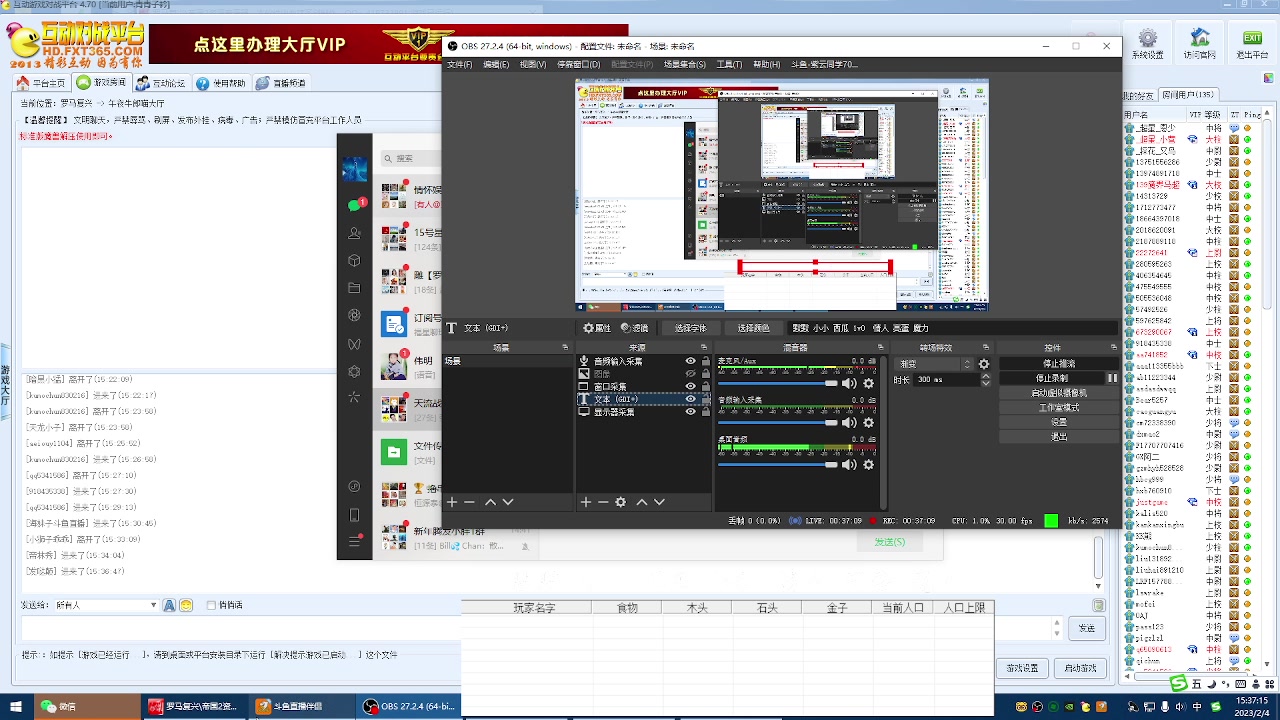Click 退出 in the controls panel
This screenshot has height=720, width=1280.
1058,437
